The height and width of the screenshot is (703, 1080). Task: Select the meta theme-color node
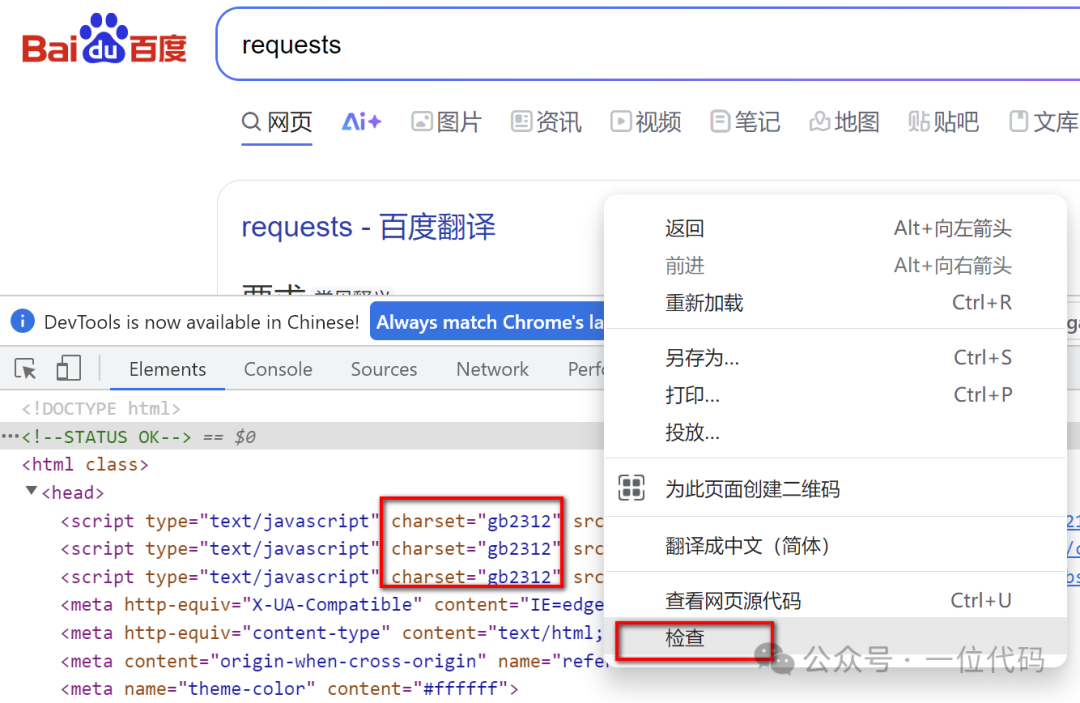[289, 689]
